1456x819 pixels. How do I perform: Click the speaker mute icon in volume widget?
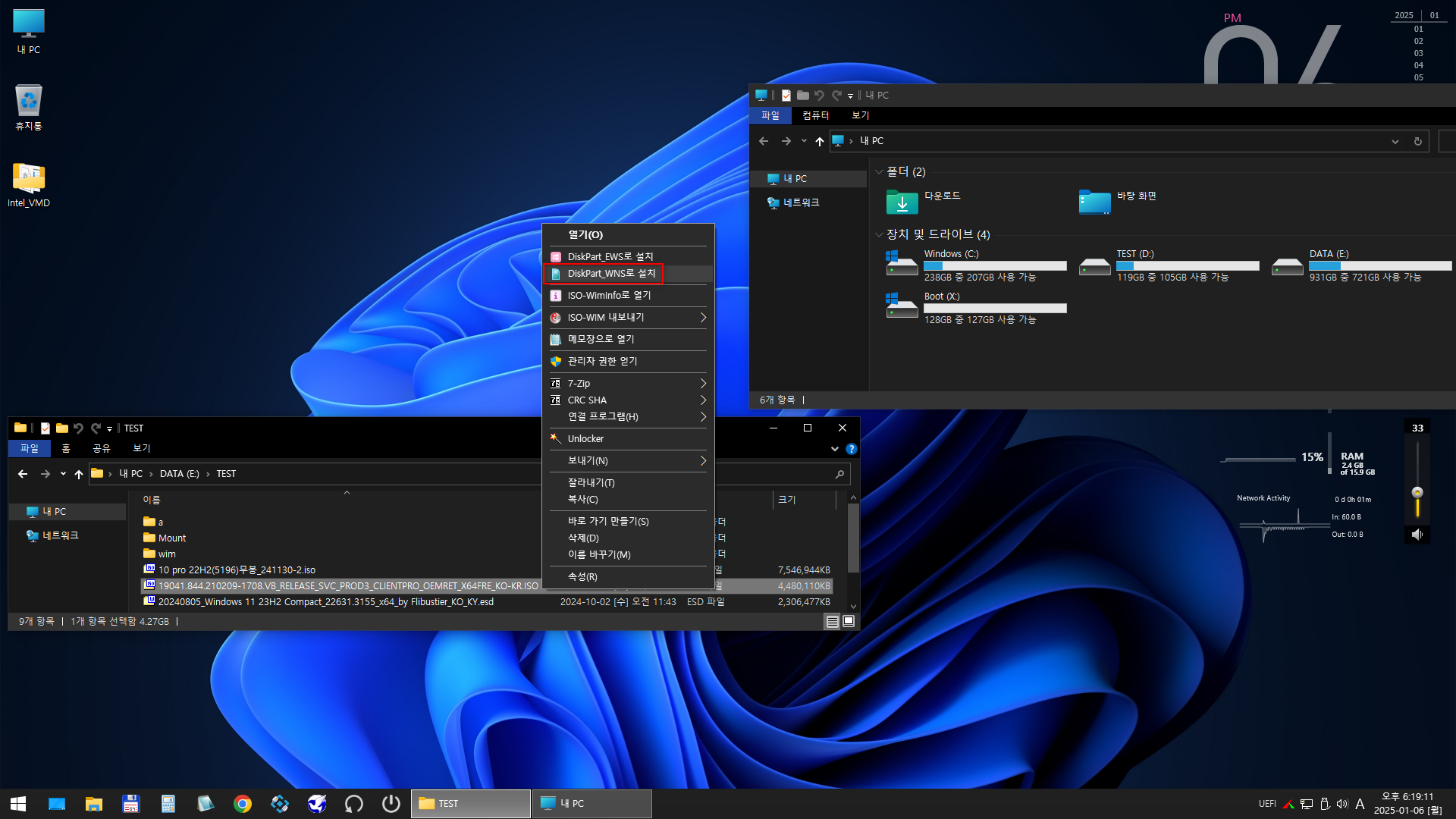click(1417, 535)
